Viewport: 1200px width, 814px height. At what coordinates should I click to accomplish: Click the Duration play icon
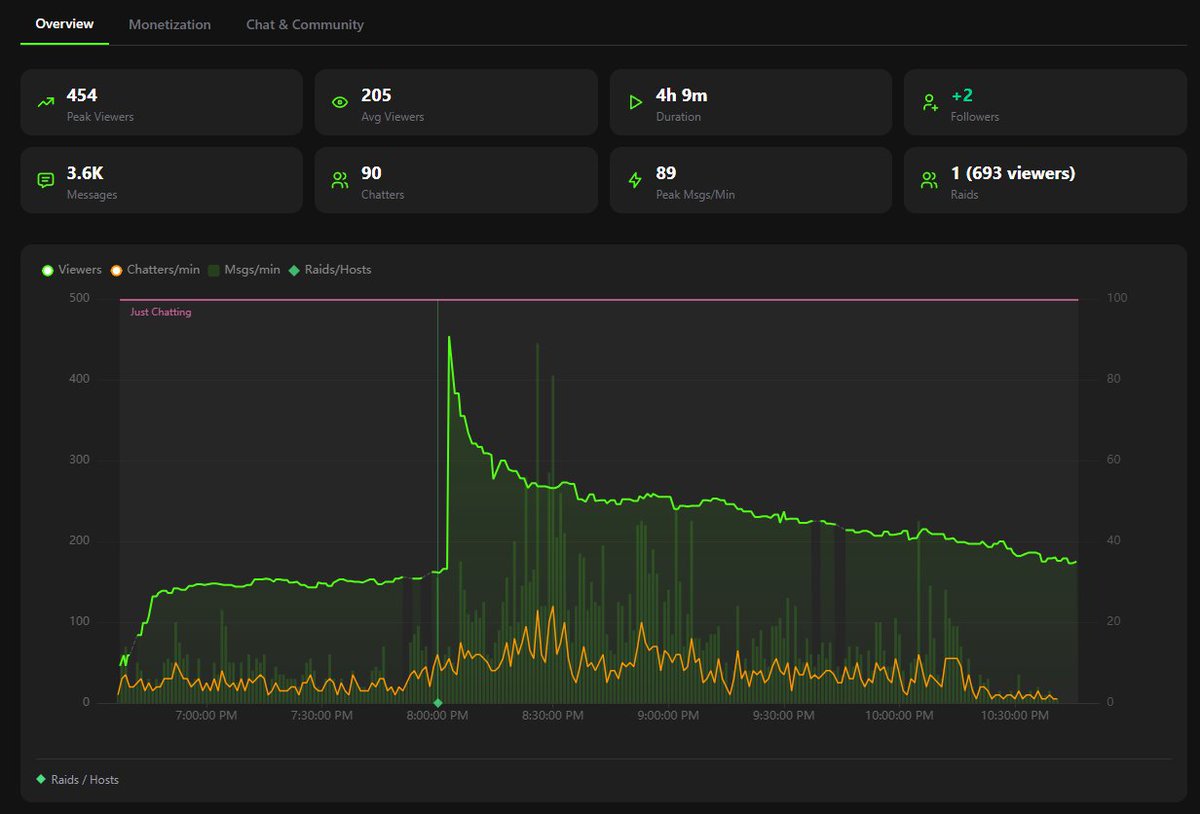(x=635, y=102)
